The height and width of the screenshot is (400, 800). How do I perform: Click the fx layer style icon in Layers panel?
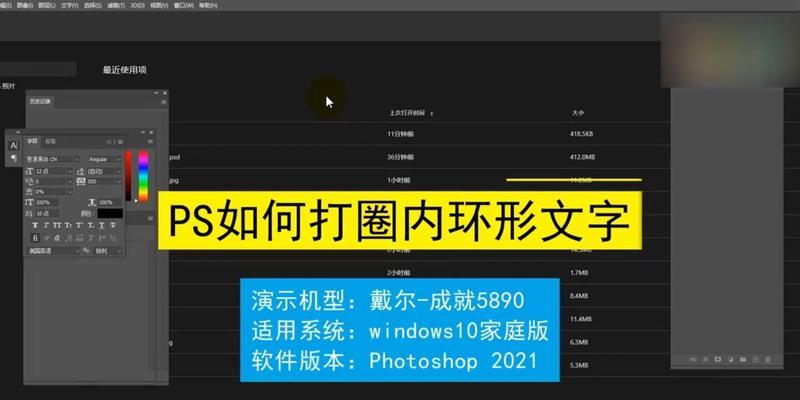706,359
